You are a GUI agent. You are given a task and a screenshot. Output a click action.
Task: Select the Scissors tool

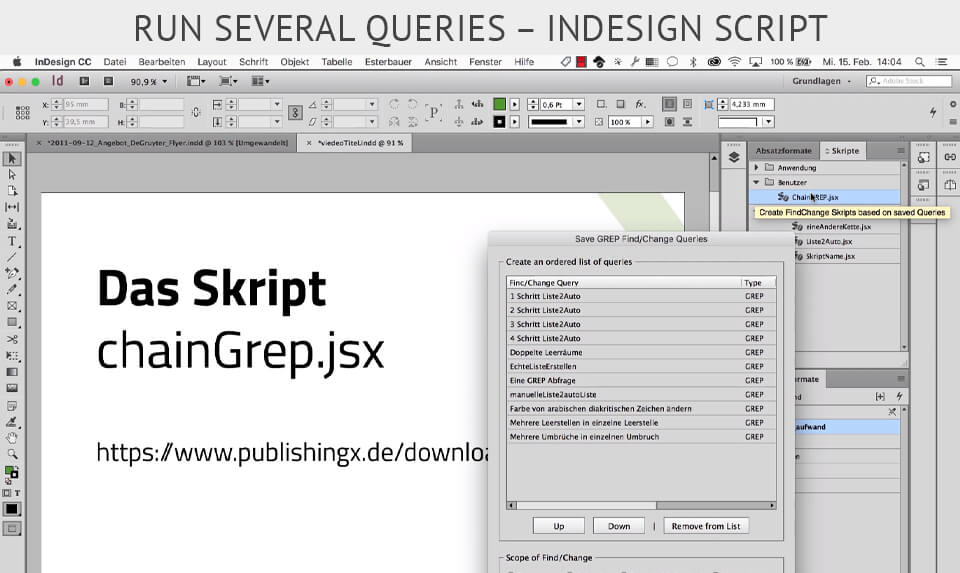(12, 339)
